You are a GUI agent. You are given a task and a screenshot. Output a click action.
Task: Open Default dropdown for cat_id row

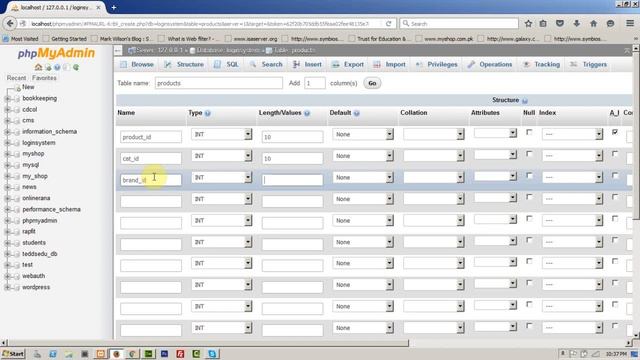pyautogui.click(x=363, y=156)
